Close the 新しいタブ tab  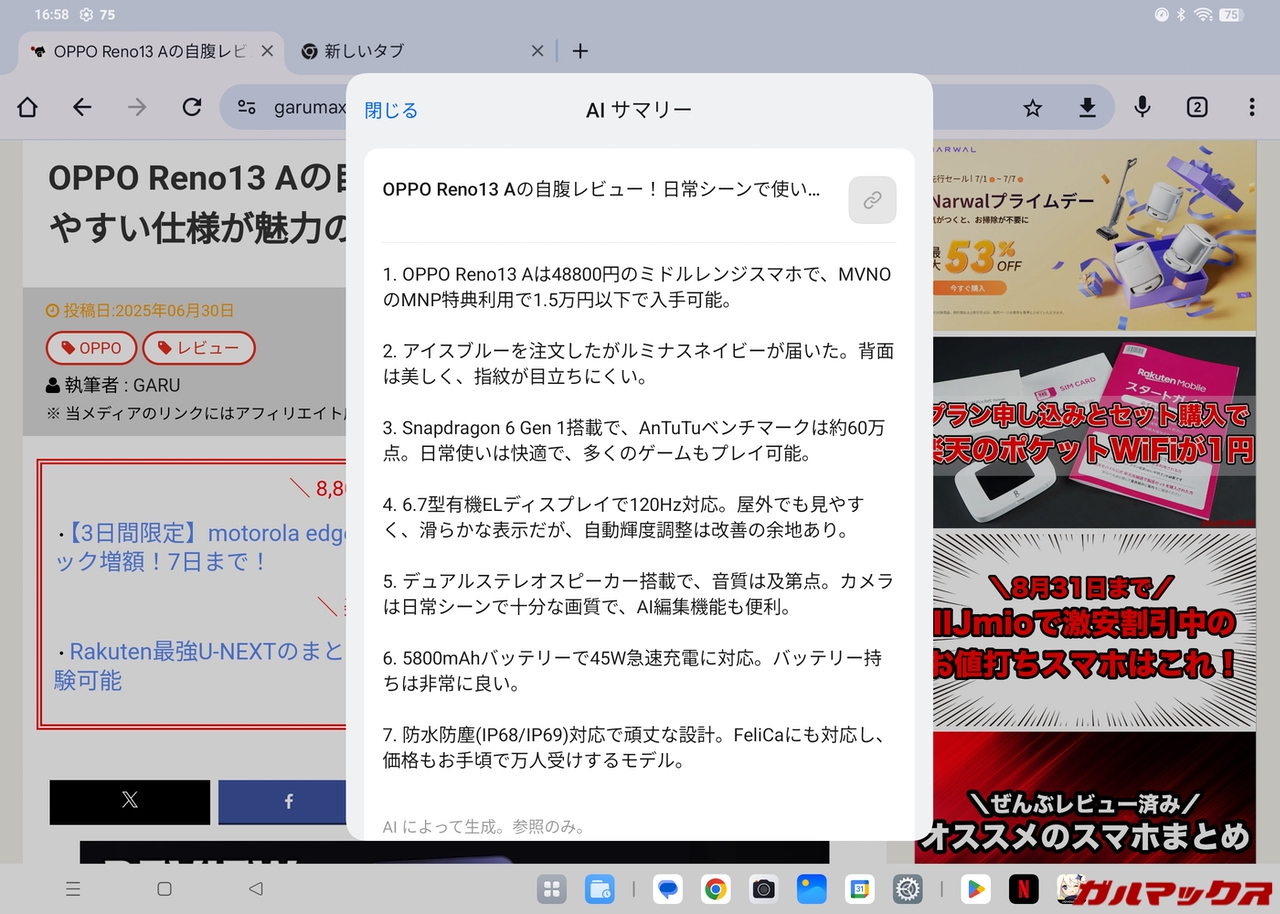point(537,51)
